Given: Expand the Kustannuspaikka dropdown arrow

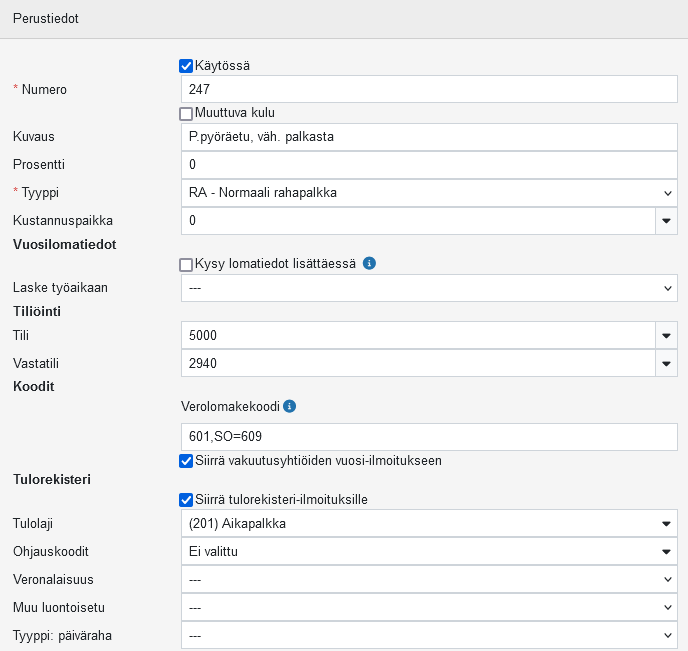Looking at the screenshot, I should pyautogui.click(x=666, y=220).
